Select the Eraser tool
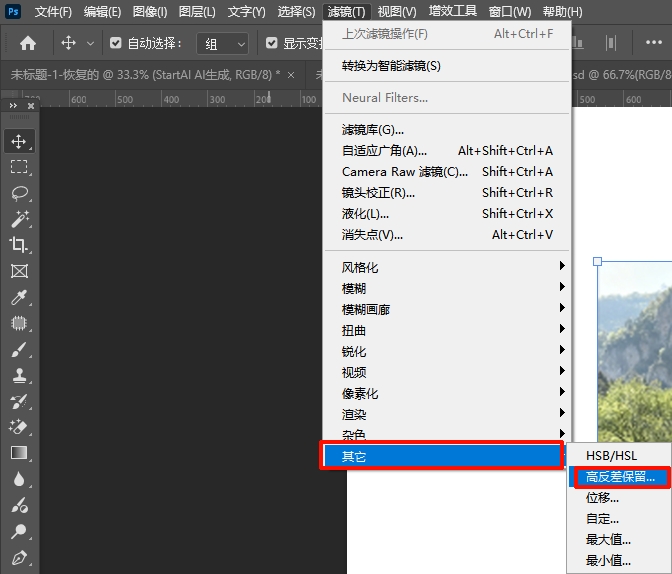This screenshot has height=574, width=672. click(x=19, y=427)
